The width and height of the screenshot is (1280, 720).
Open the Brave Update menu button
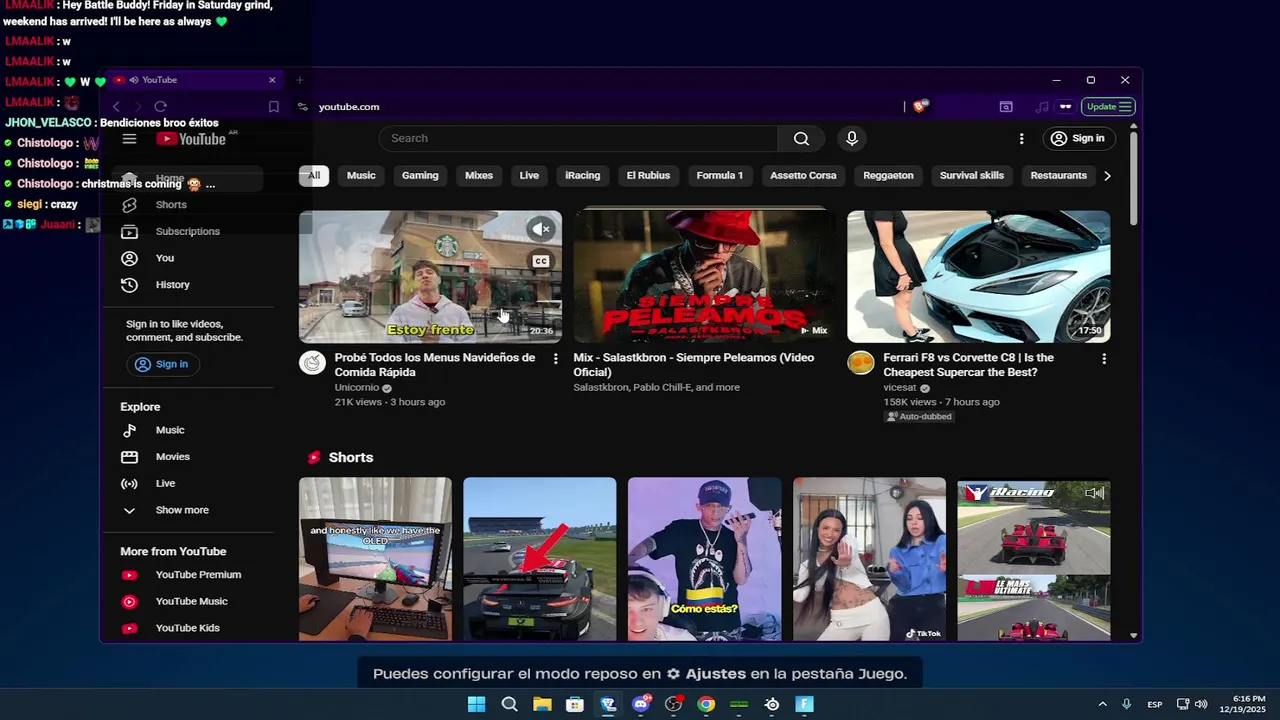[x=1109, y=107]
